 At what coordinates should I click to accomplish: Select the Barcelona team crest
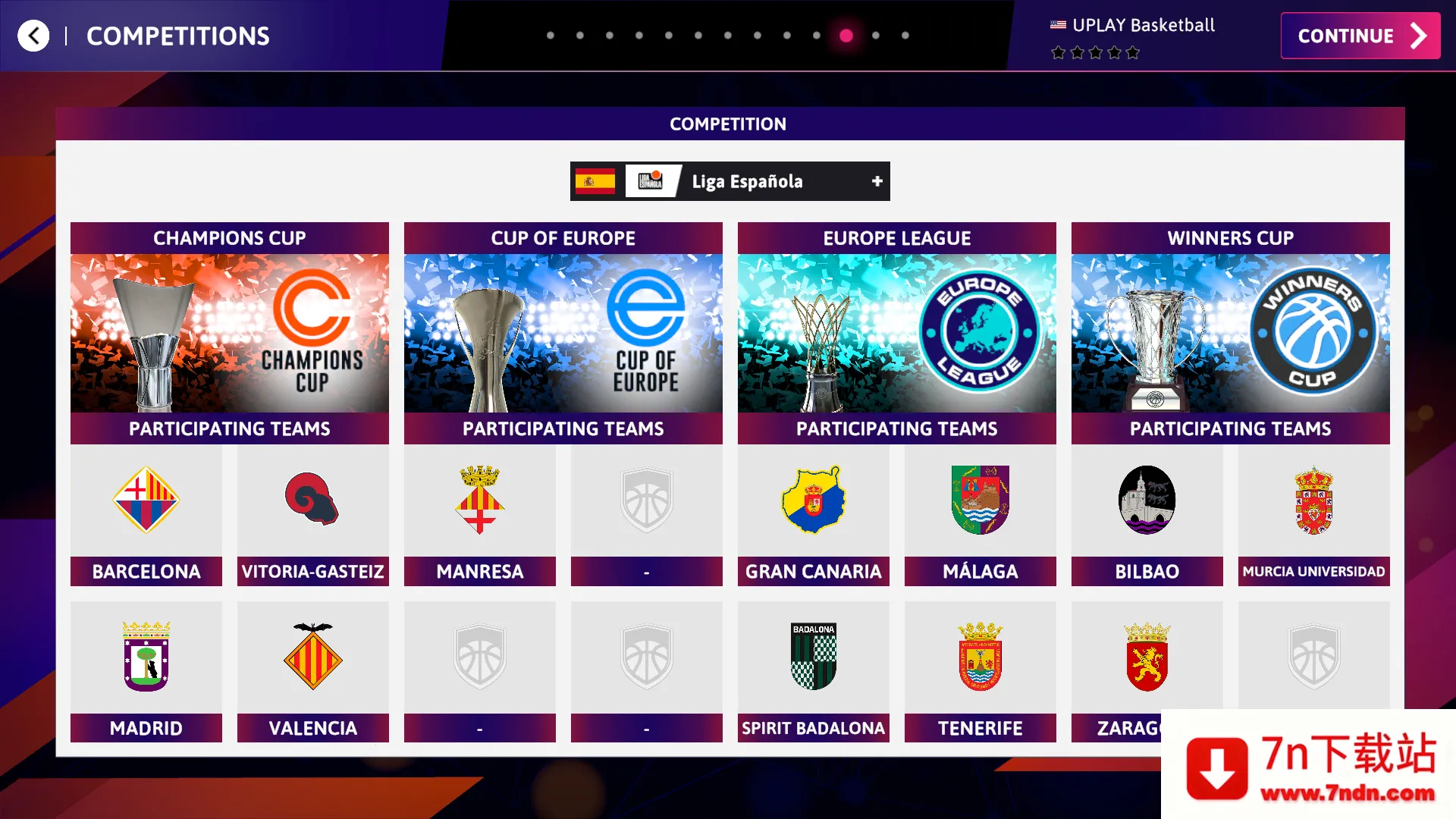point(146,500)
